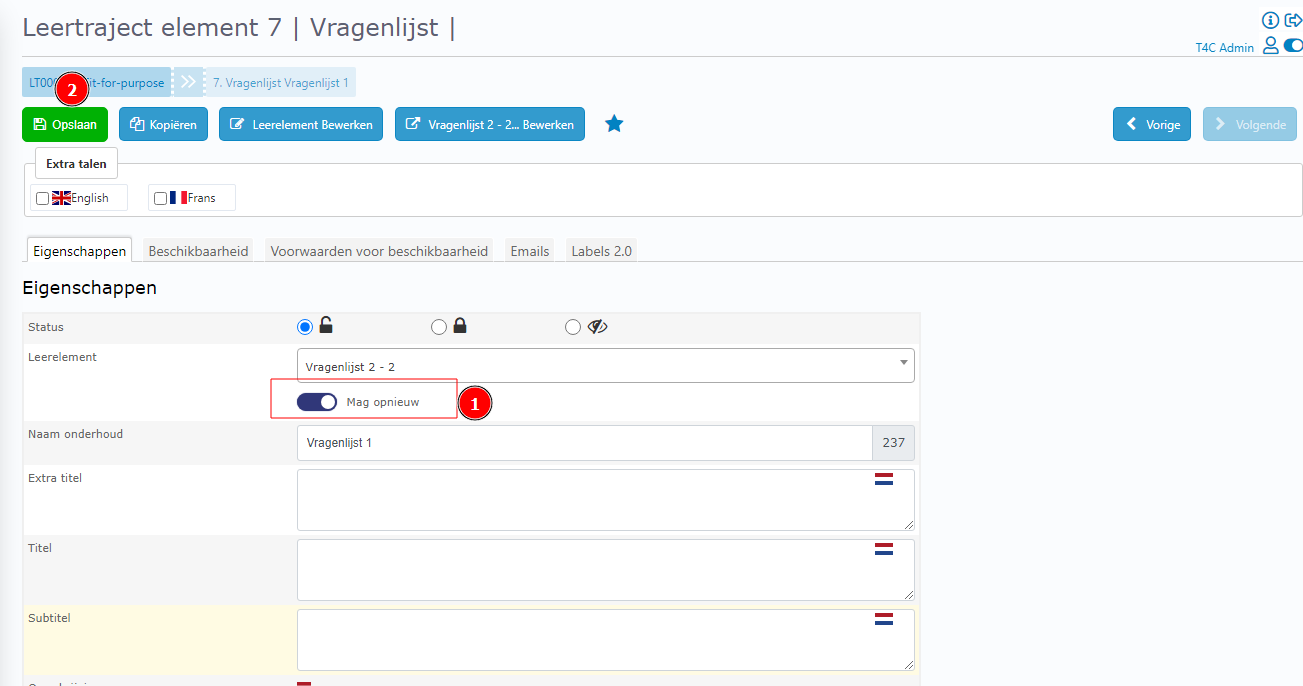Toggle the Mag opnieuw switch
Image resolution: width=1303 pixels, height=686 pixels.
pos(317,402)
